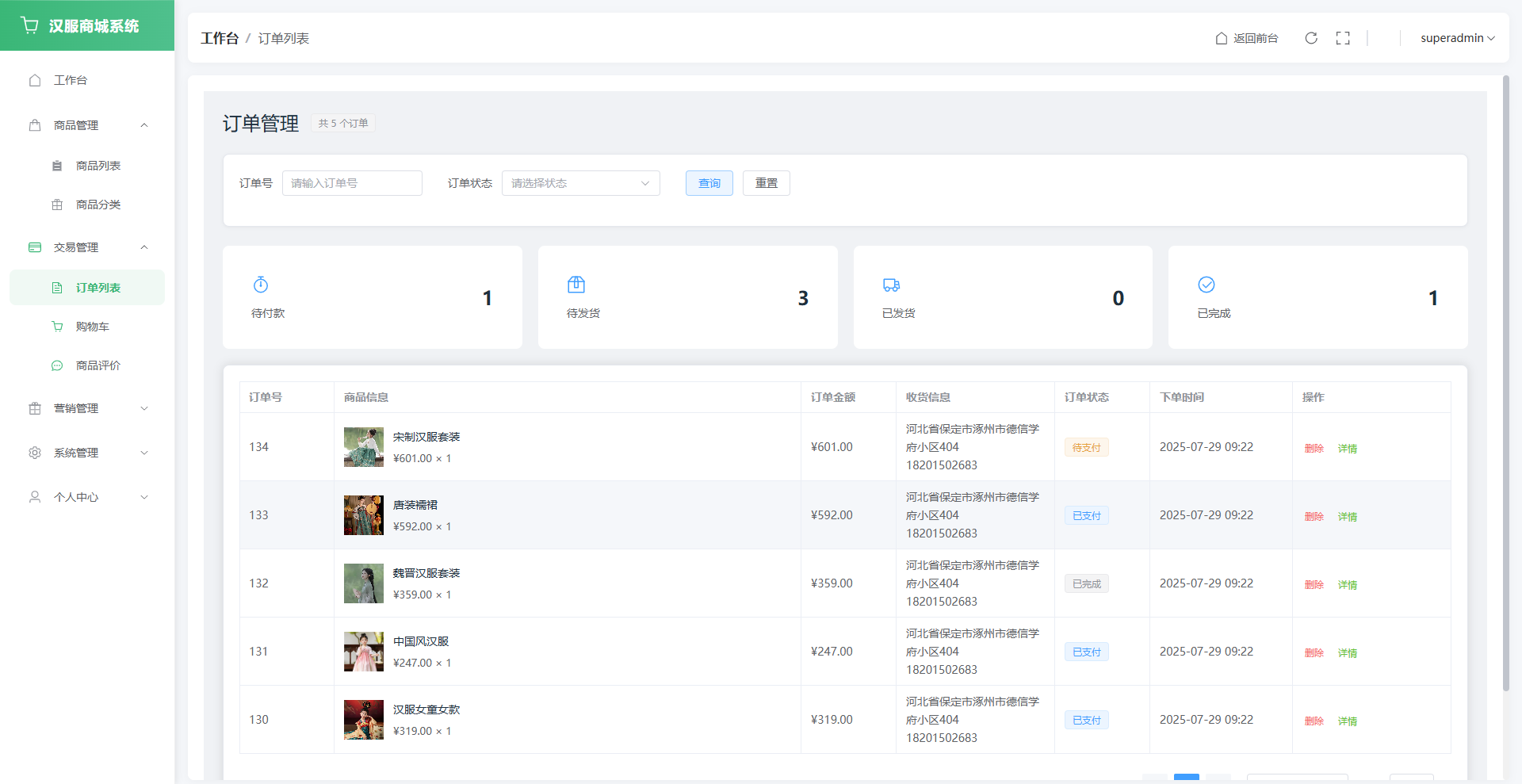The width and height of the screenshot is (1522, 784).
Task: Click the 重置 reset button
Action: (x=766, y=183)
